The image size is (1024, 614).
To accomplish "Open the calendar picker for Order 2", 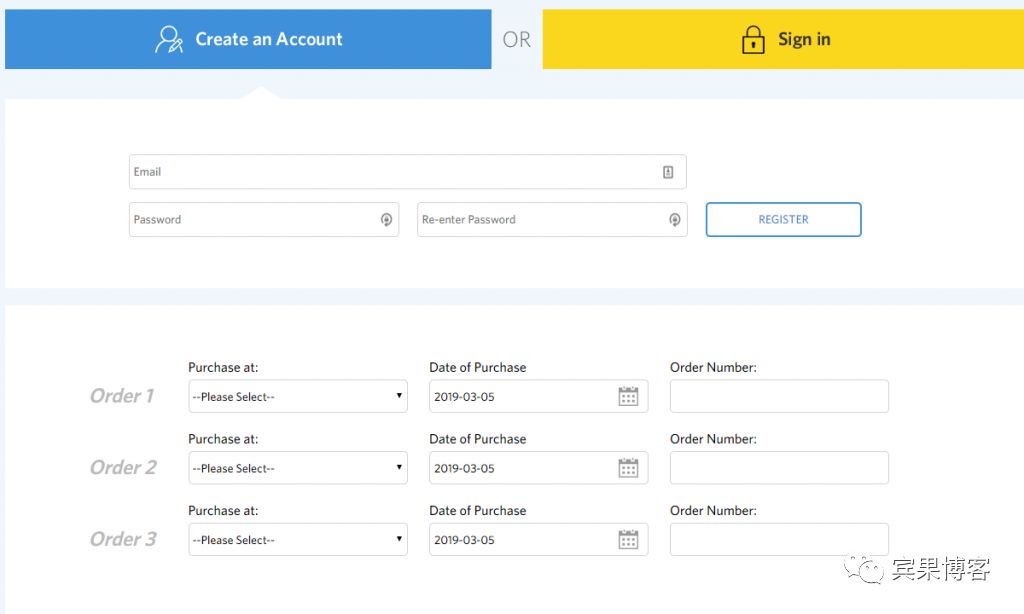I will [x=628, y=468].
